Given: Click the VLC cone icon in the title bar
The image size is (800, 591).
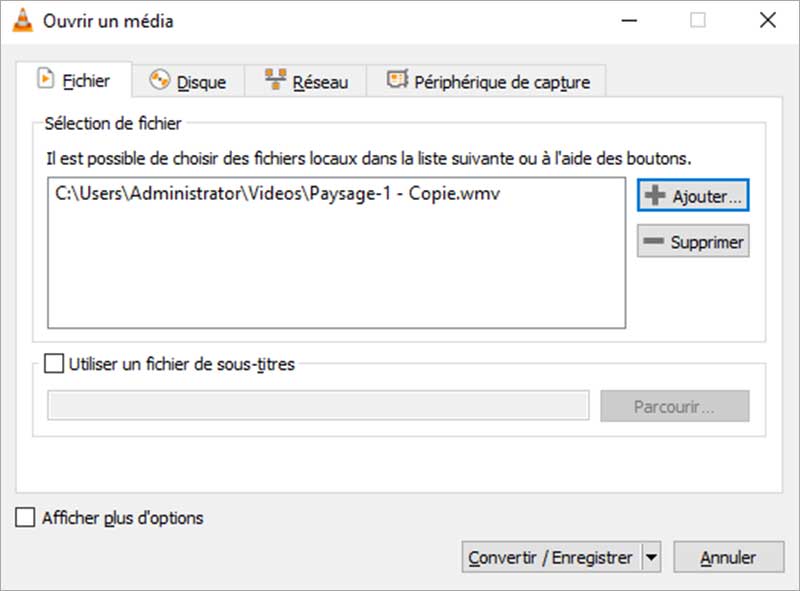Looking at the screenshot, I should [20, 20].
